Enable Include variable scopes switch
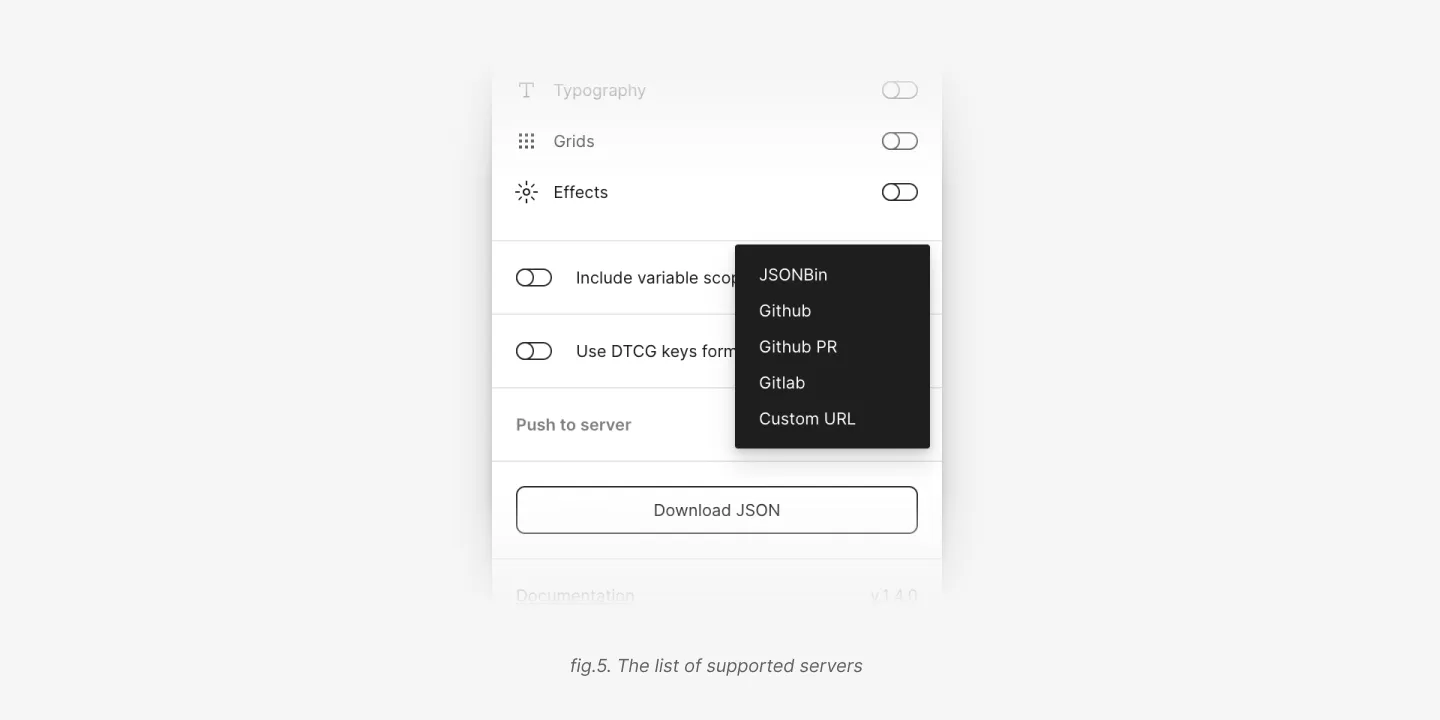 click(534, 277)
